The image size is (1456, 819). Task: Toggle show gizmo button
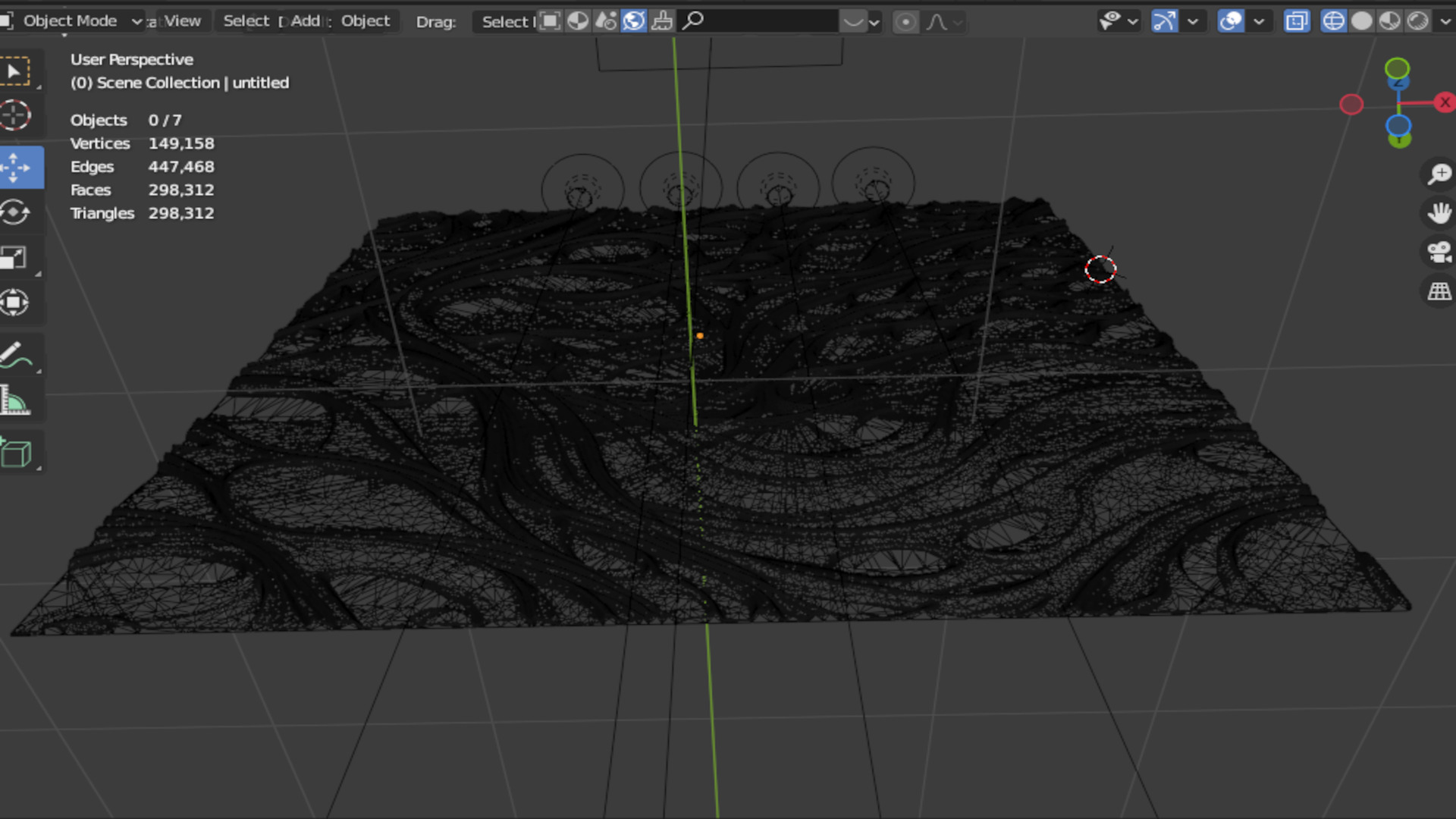pos(1164,21)
